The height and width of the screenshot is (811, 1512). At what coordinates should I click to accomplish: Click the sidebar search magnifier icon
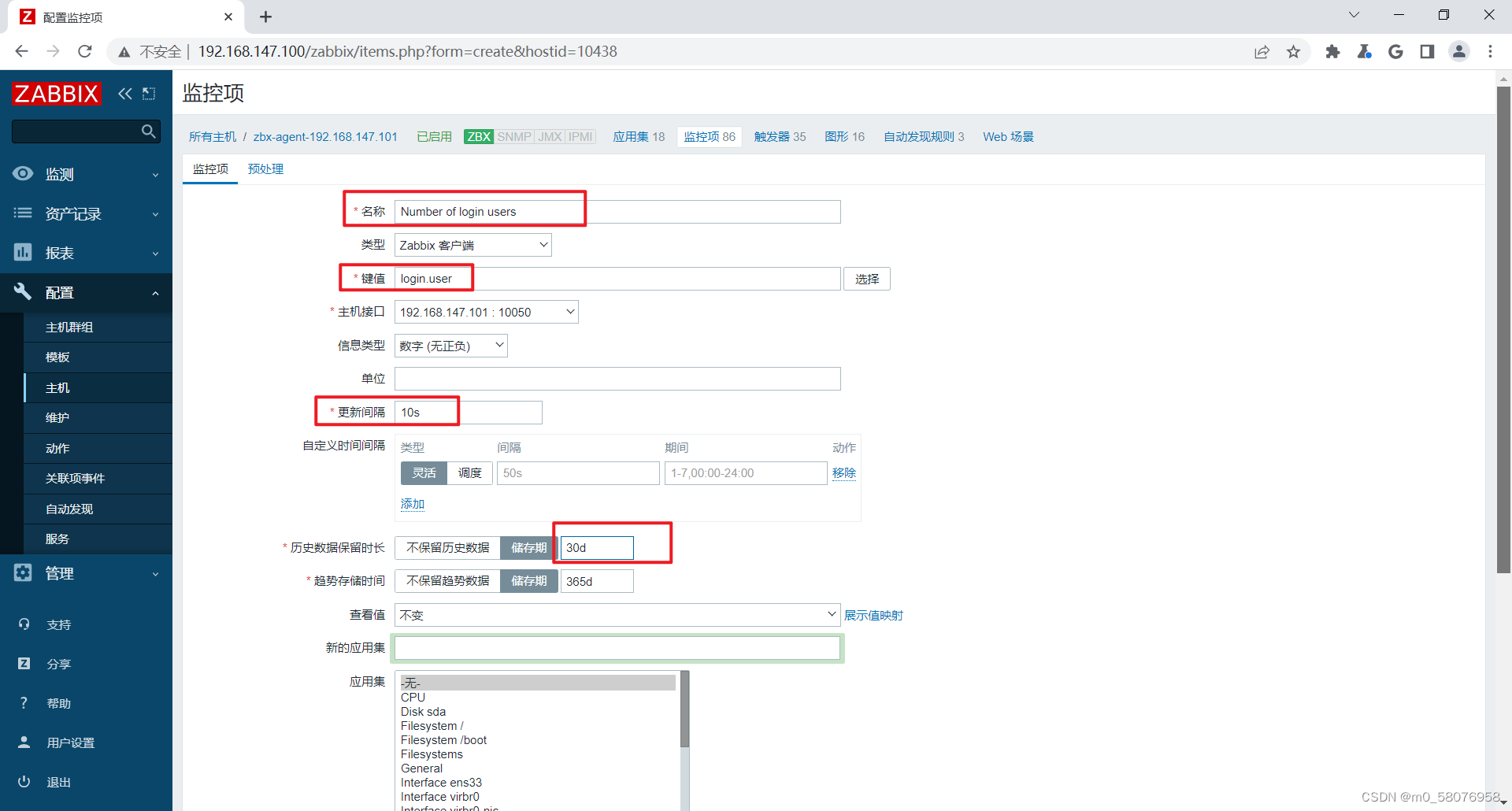tap(148, 131)
